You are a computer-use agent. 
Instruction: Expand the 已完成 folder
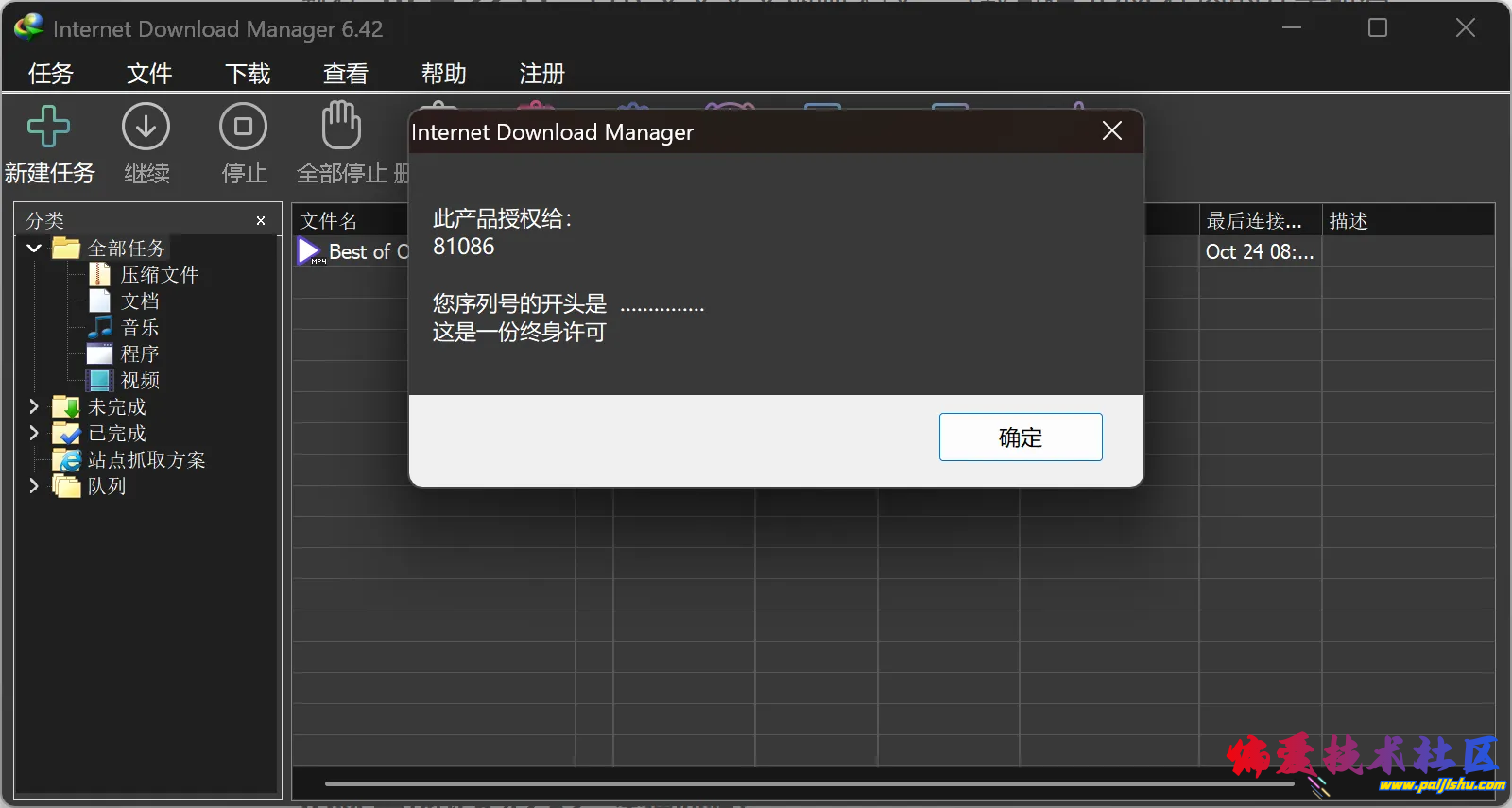pos(34,434)
